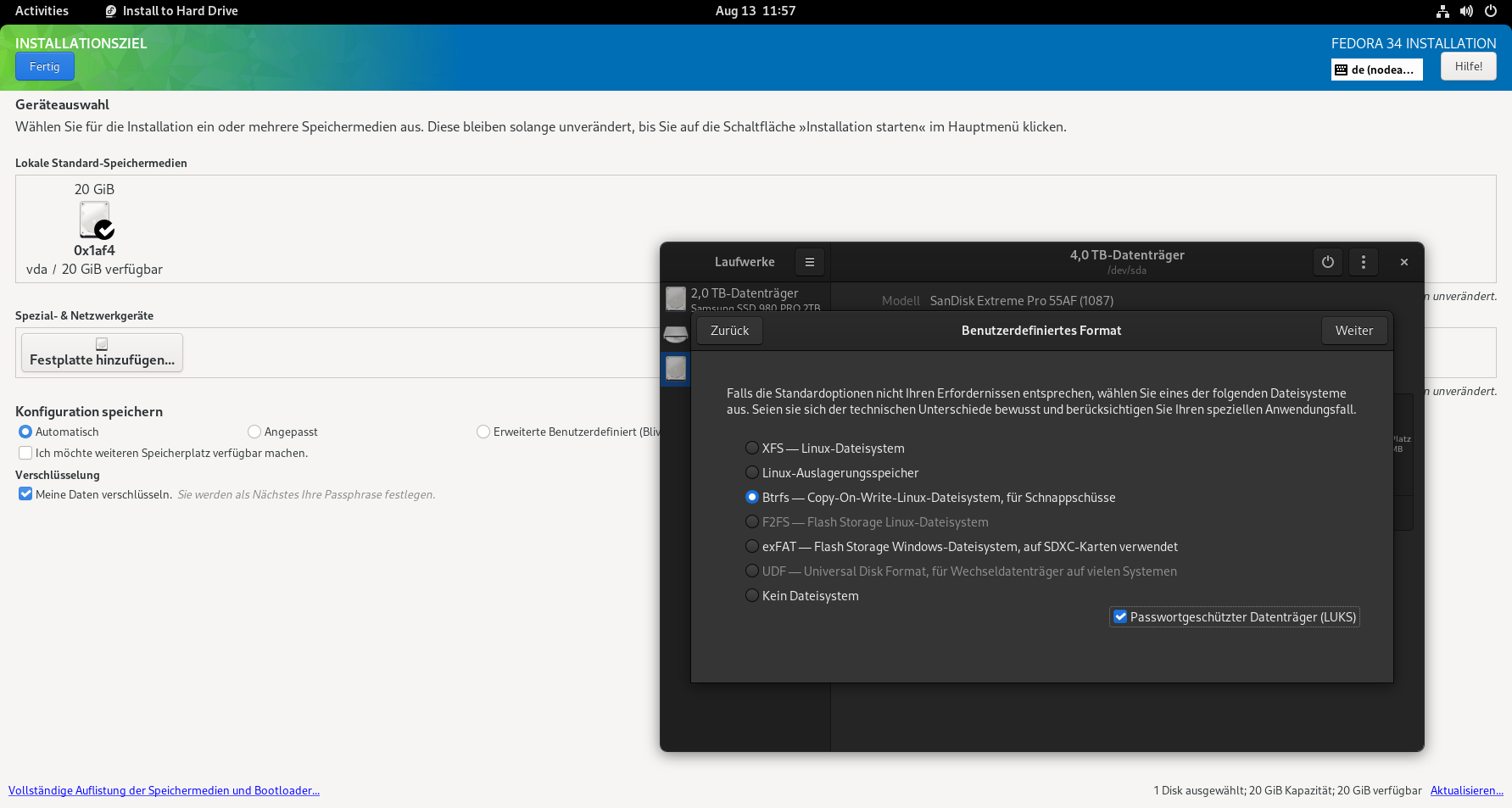Image resolution: width=1512 pixels, height=808 pixels.
Task: Open the three-dot drive options menu
Action: (1364, 262)
